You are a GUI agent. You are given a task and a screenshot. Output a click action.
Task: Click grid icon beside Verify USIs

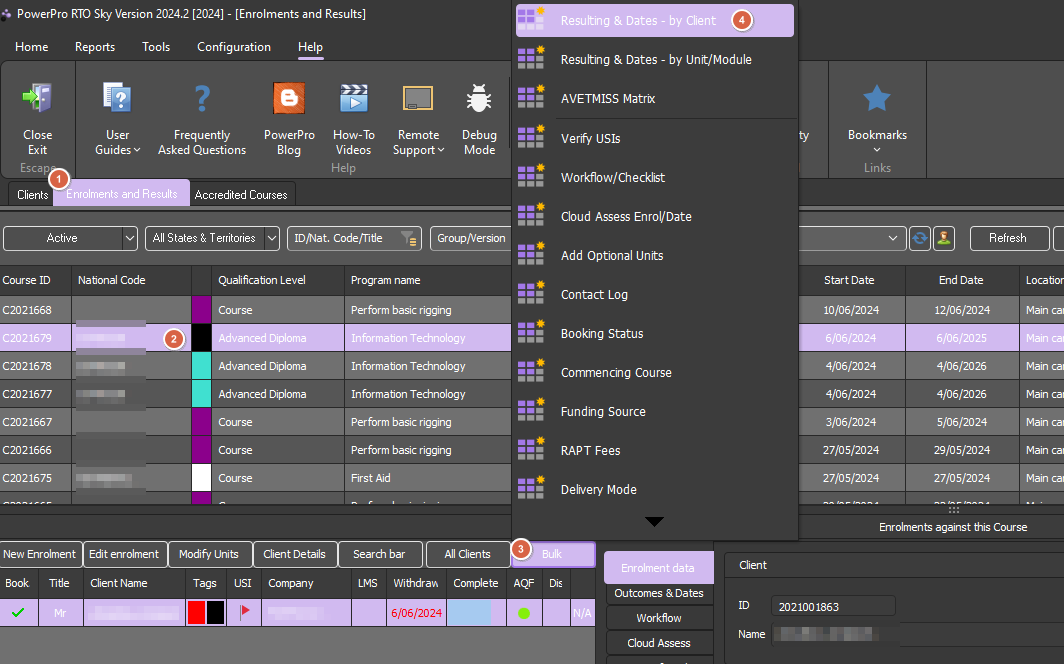point(531,137)
